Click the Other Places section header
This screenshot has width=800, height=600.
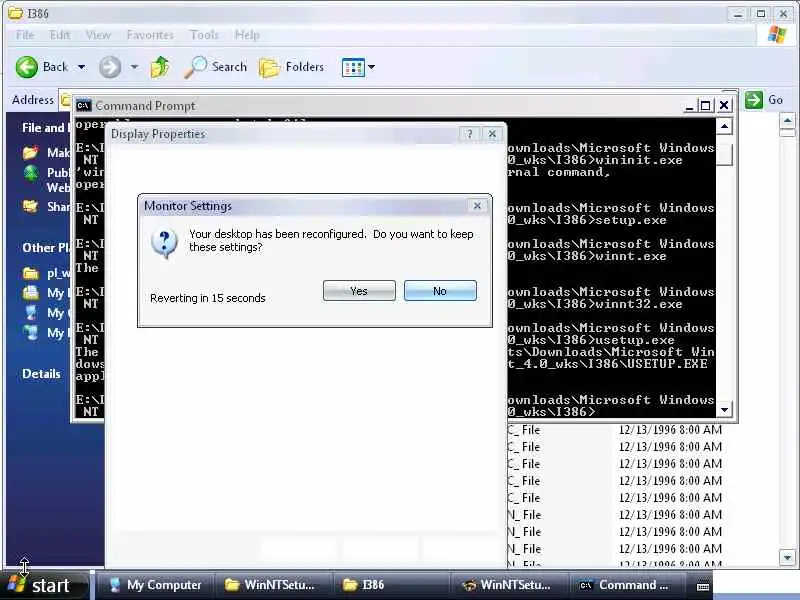45,247
